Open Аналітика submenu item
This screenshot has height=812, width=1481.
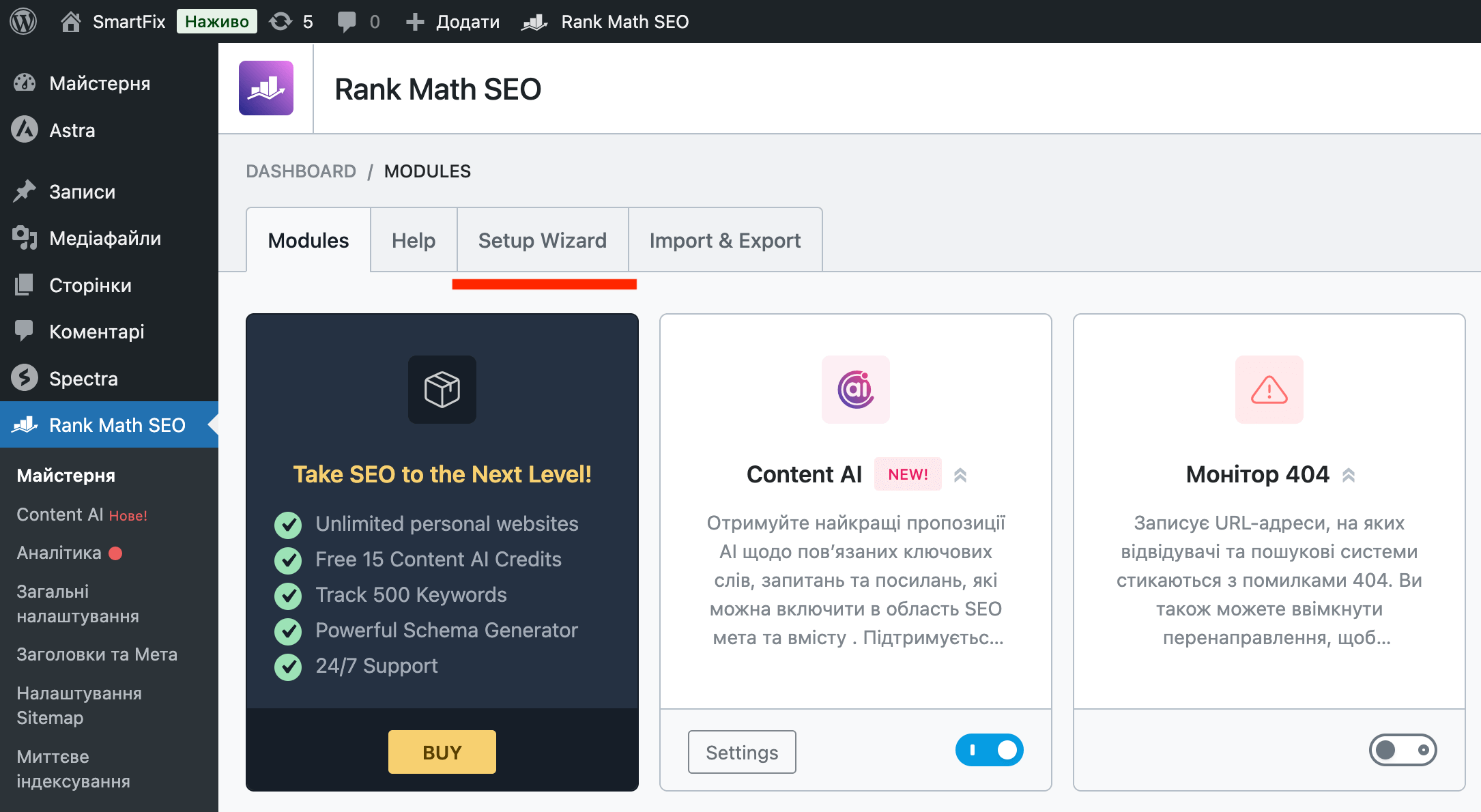(x=59, y=553)
